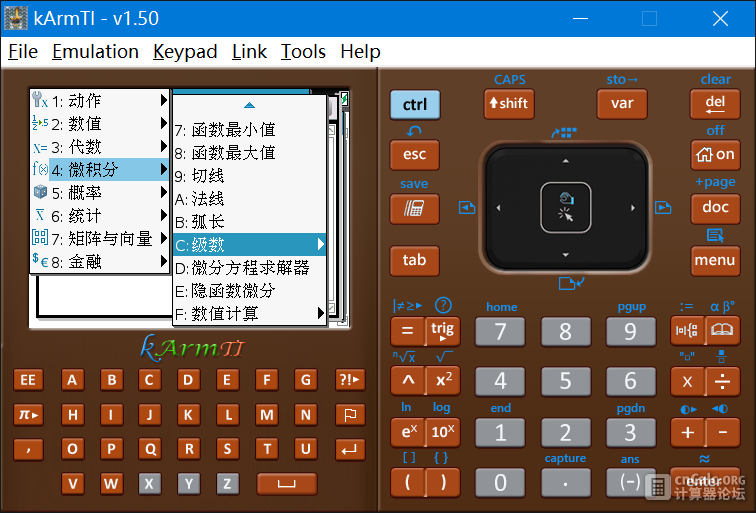Click the e to the x key
The image size is (756, 513).
point(408,432)
